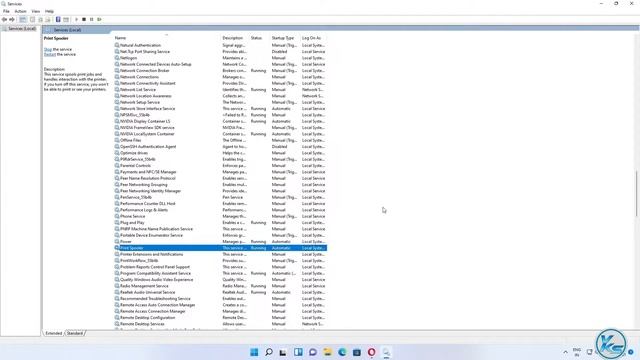Click gear icon of Offline Files service
This screenshot has width=640, height=360.
(x=117, y=140)
